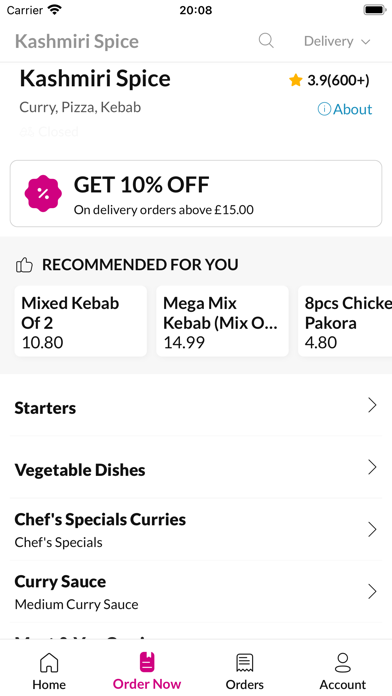
Task: Tap the search magnifier icon
Action: [266, 41]
